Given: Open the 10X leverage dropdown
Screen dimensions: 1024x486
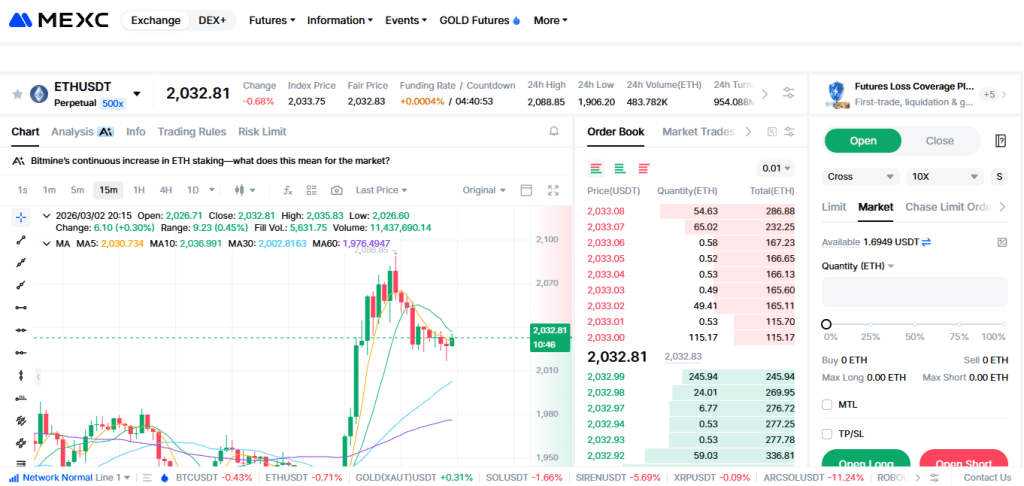Looking at the screenshot, I should pyautogui.click(x=945, y=176).
